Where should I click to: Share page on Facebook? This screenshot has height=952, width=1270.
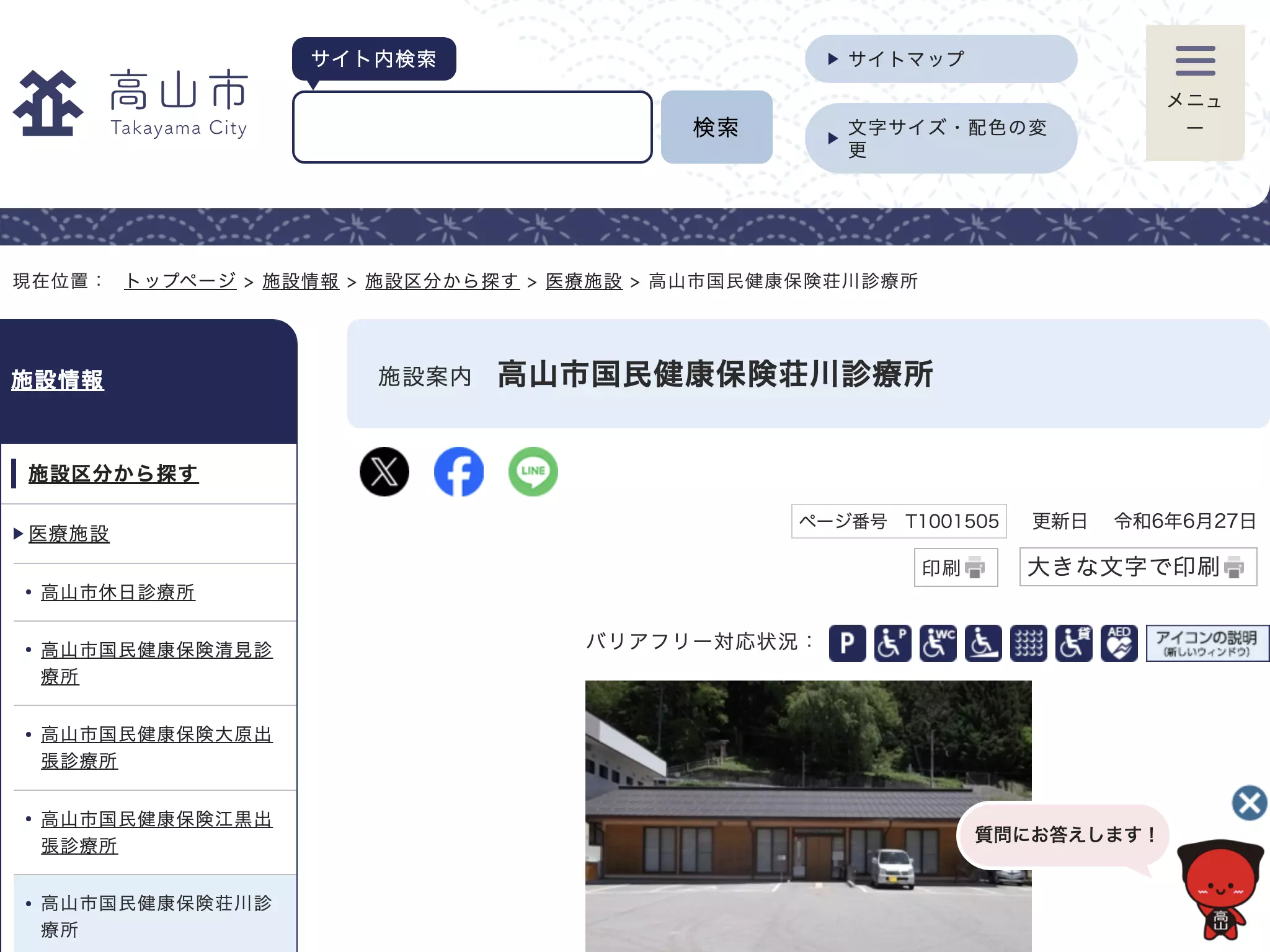459,472
